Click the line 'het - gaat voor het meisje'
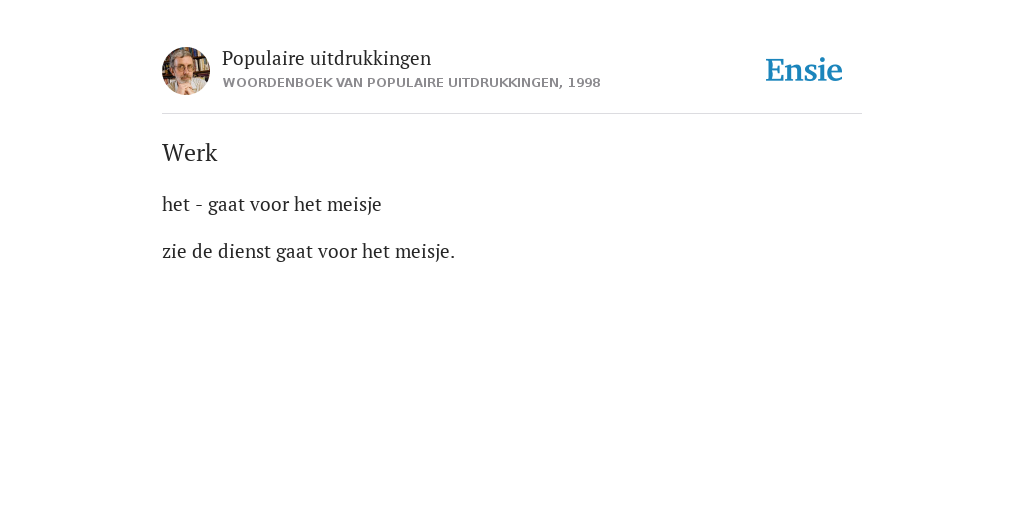 point(272,205)
